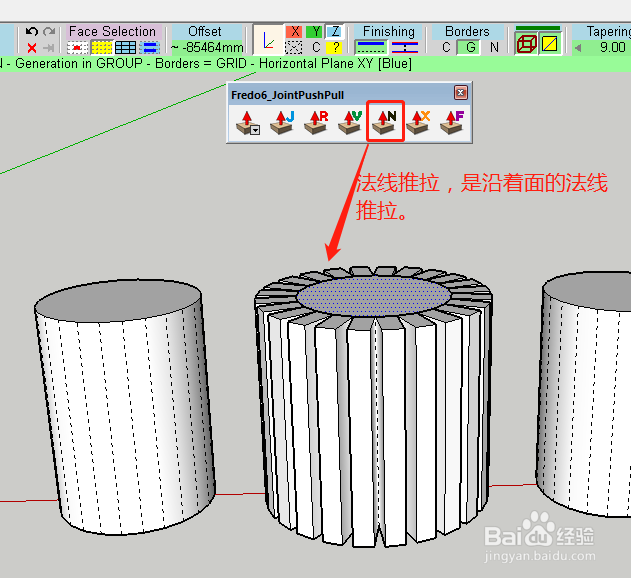Toggle second Finishing option with red lines
Image resolution: width=631 pixels, height=578 pixels.
tap(405, 47)
